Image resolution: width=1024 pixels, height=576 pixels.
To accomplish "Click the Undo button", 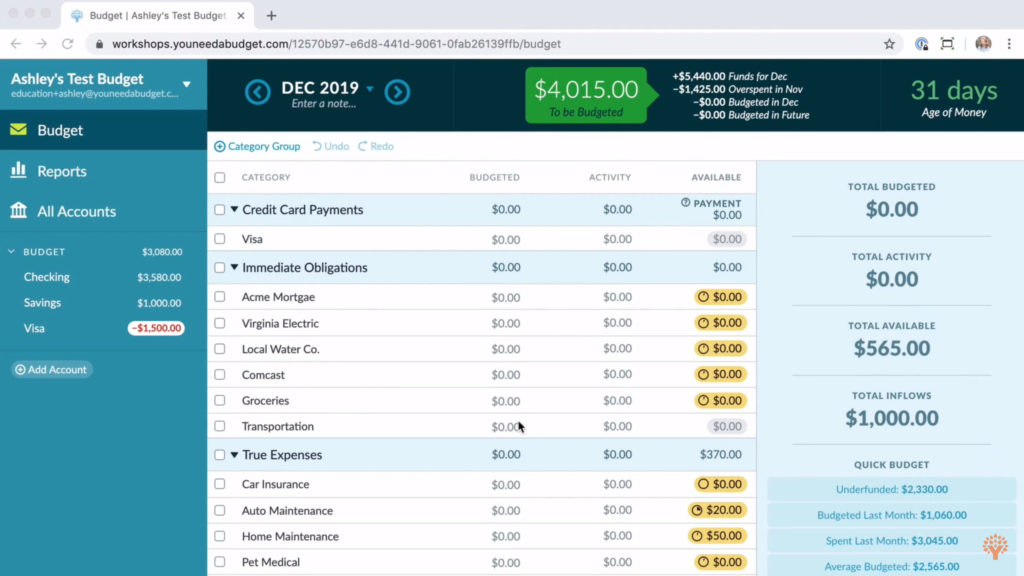I will click(330, 146).
